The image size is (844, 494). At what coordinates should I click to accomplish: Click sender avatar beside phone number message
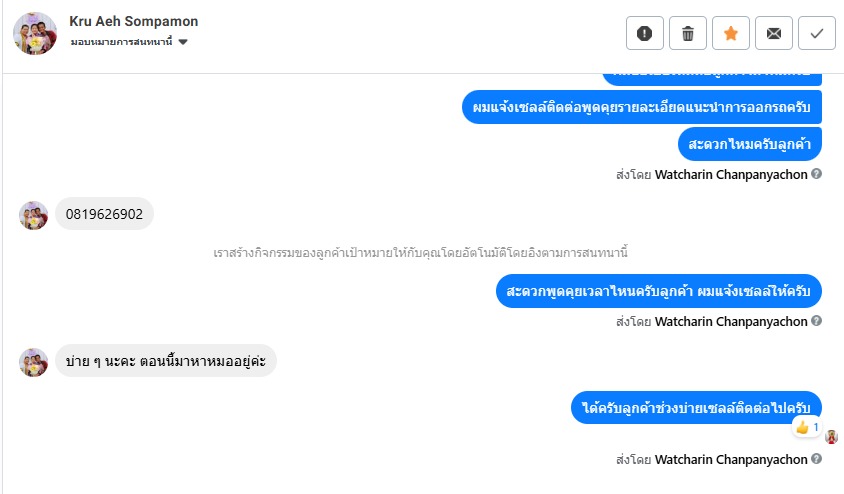tap(34, 215)
